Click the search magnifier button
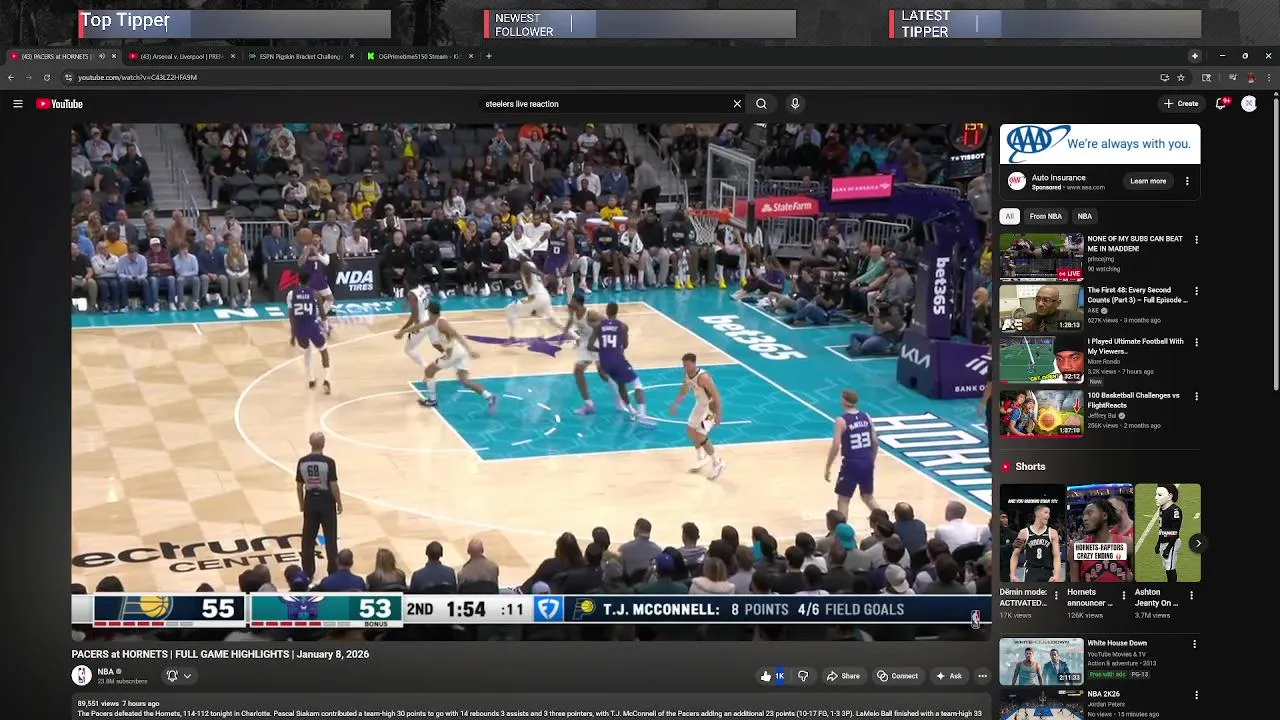 pyautogui.click(x=761, y=104)
